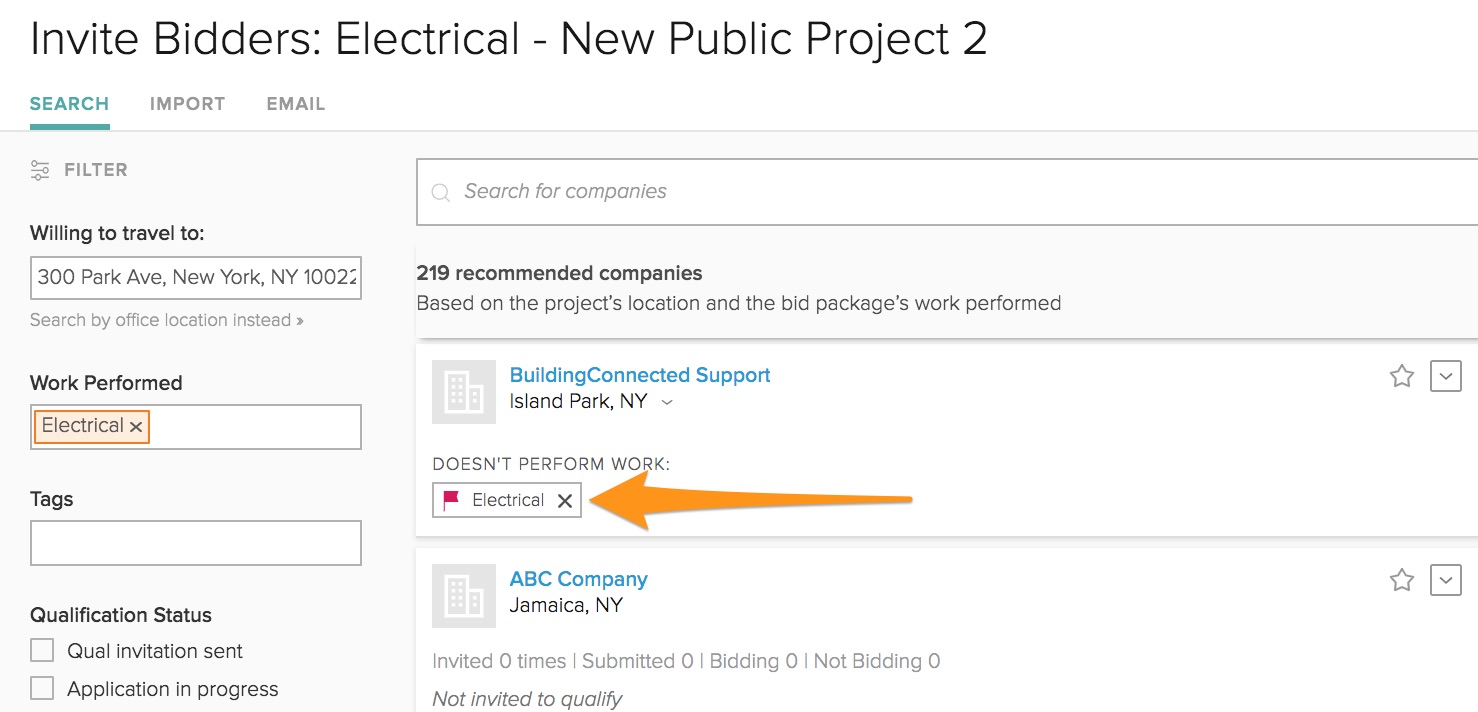This screenshot has height=712, width=1478.
Task: Check Application in progress checkbox
Action: 42,688
